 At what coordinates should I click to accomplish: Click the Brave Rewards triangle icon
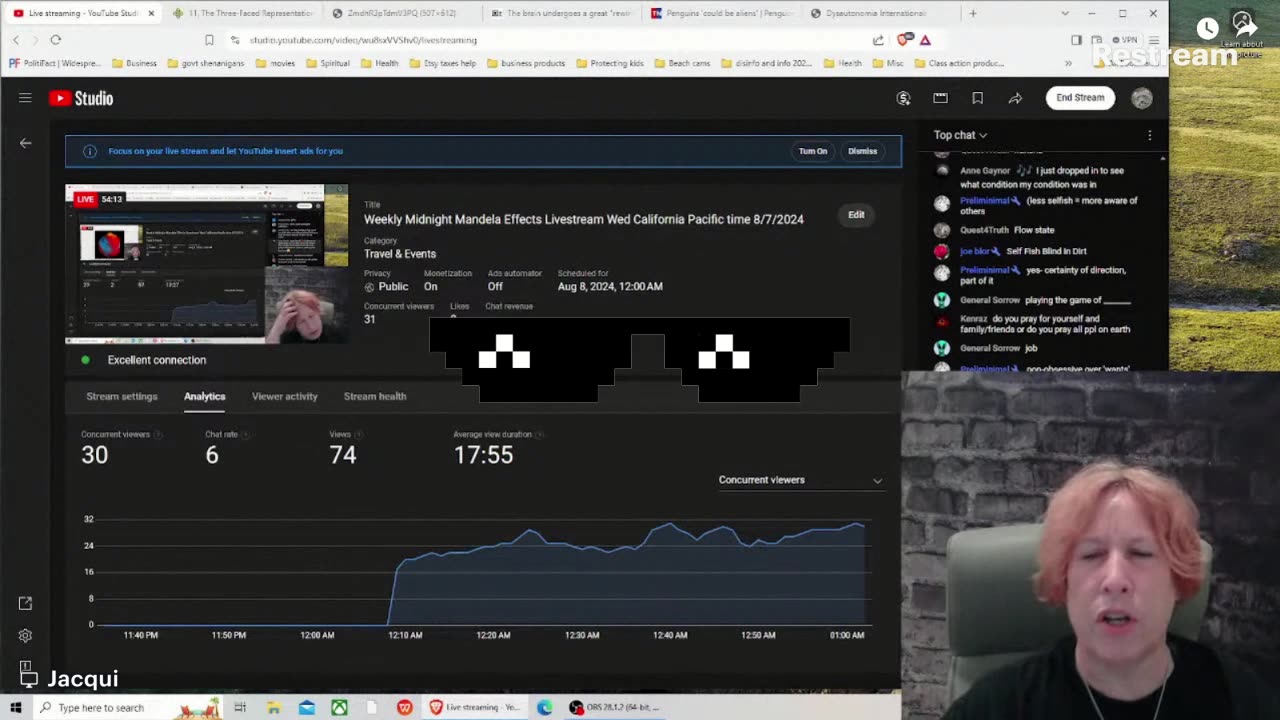point(925,40)
